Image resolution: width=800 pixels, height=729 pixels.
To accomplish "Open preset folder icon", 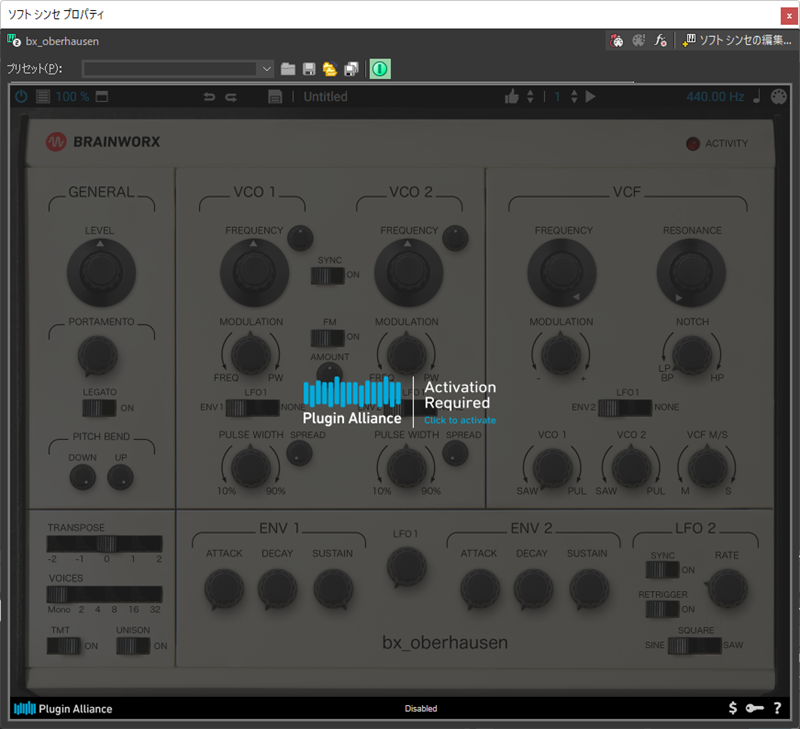I will click(x=288, y=69).
